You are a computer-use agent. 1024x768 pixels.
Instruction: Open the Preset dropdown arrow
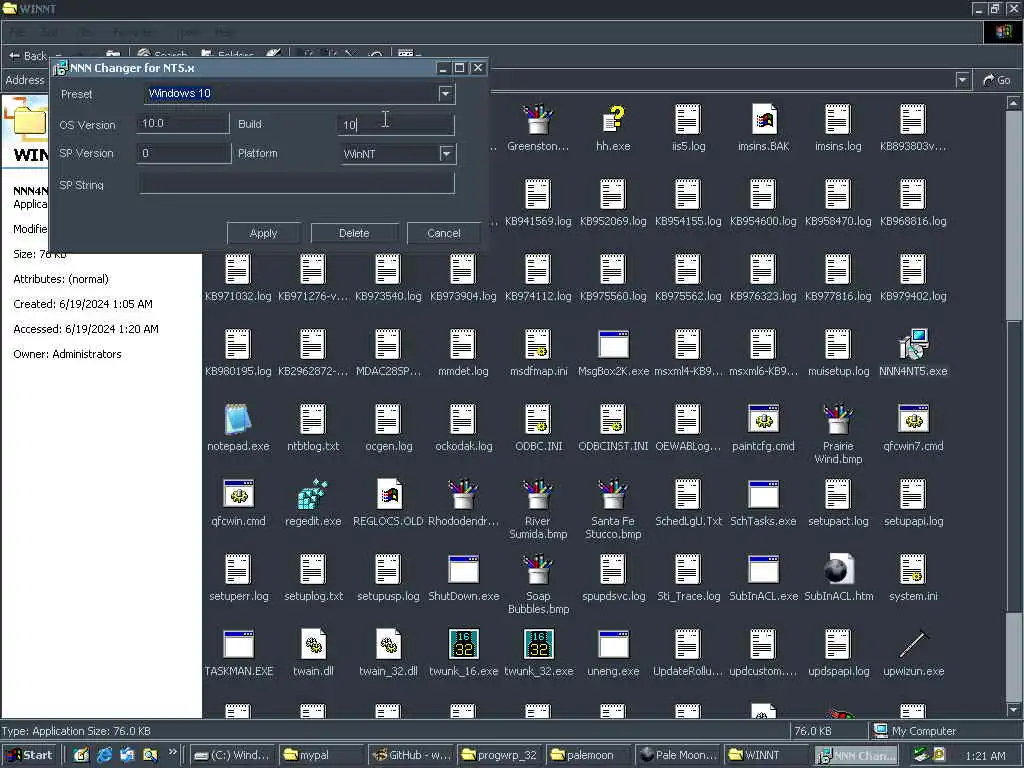point(445,94)
